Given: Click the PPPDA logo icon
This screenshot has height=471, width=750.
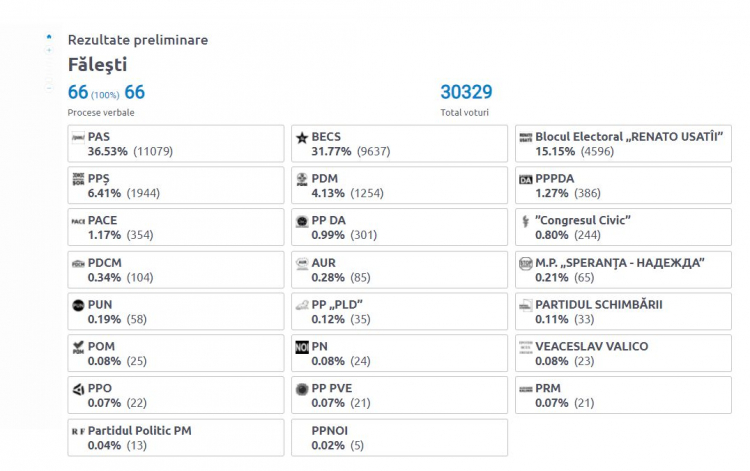Looking at the screenshot, I should pos(526,180).
